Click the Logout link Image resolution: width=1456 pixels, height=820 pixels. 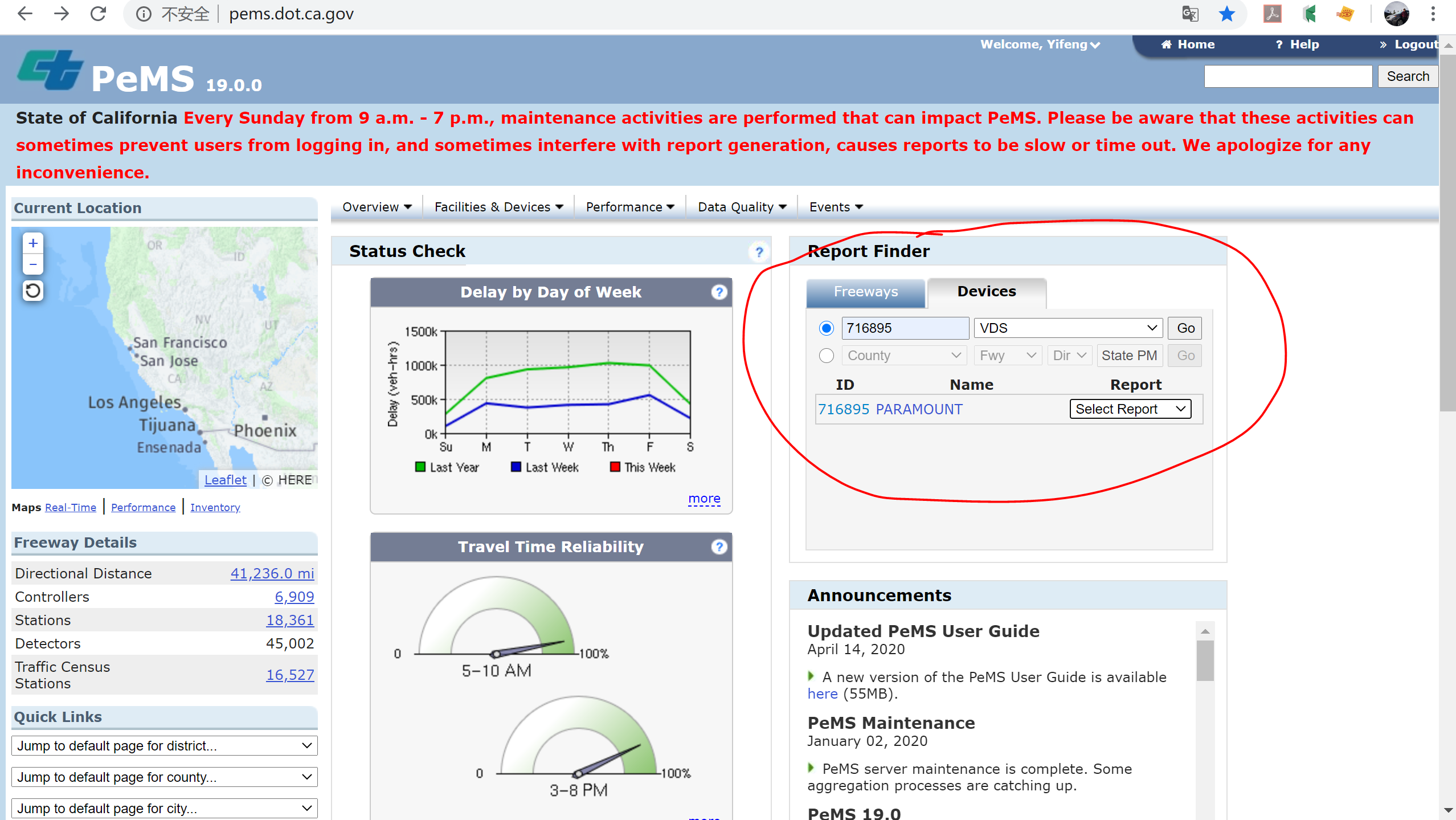(x=1410, y=44)
